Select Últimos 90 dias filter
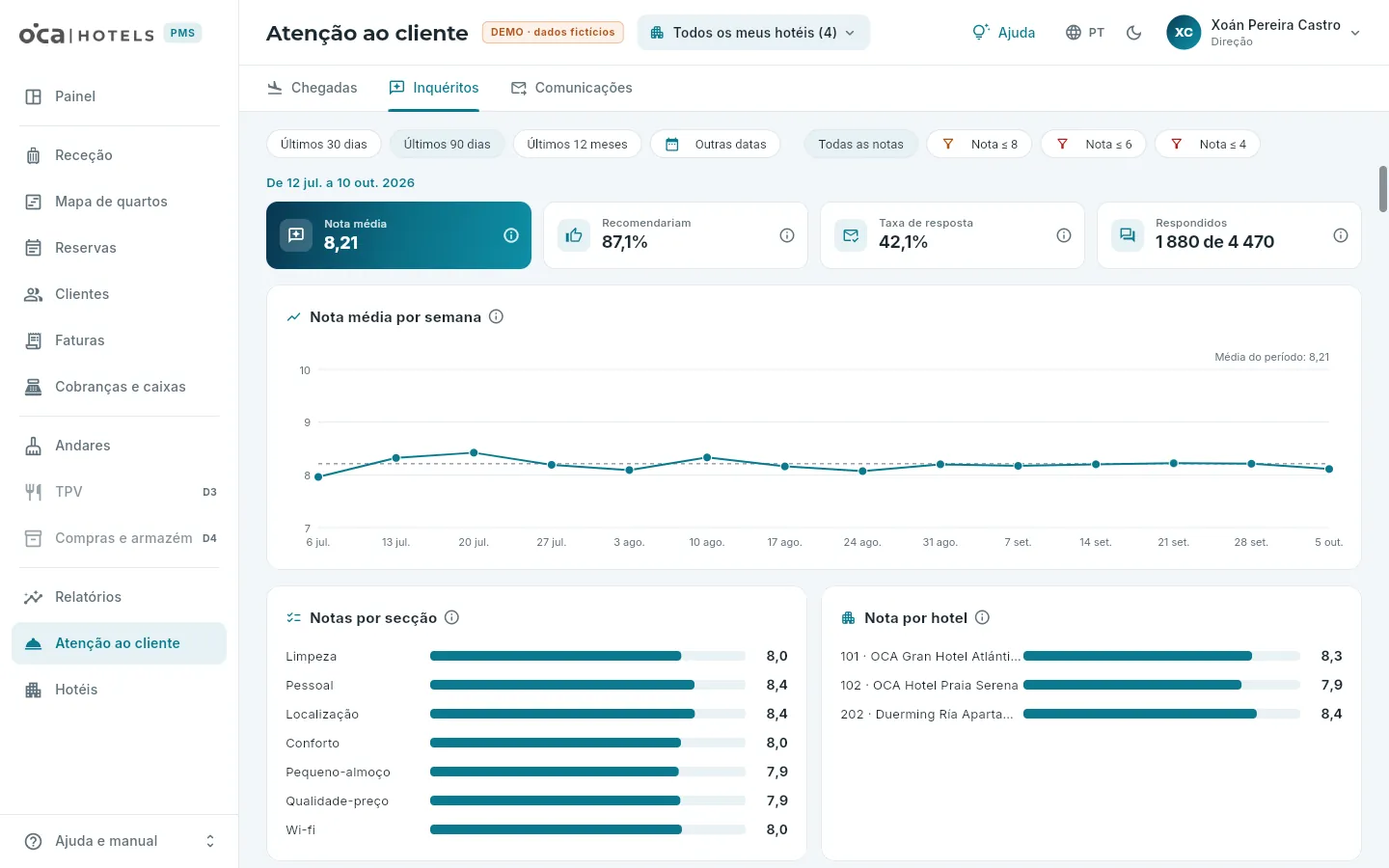The height and width of the screenshot is (868, 1389). [447, 144]
